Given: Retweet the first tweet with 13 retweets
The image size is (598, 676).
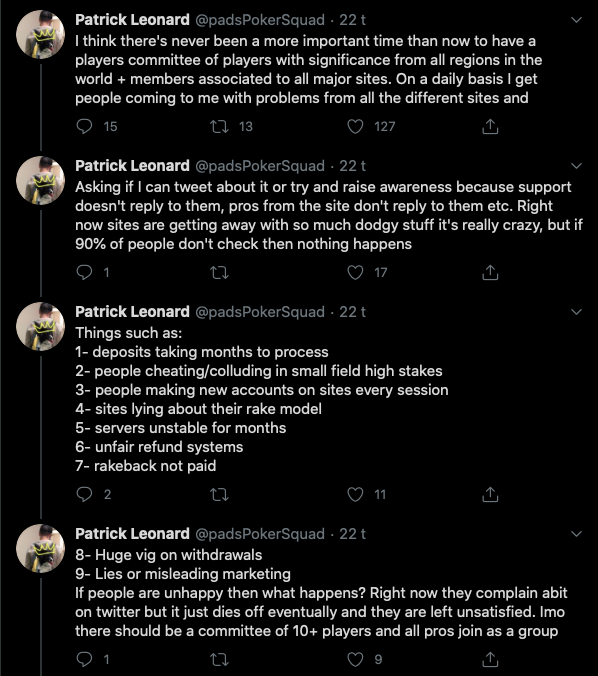Looking at the screenshot, I should point(219,126).
